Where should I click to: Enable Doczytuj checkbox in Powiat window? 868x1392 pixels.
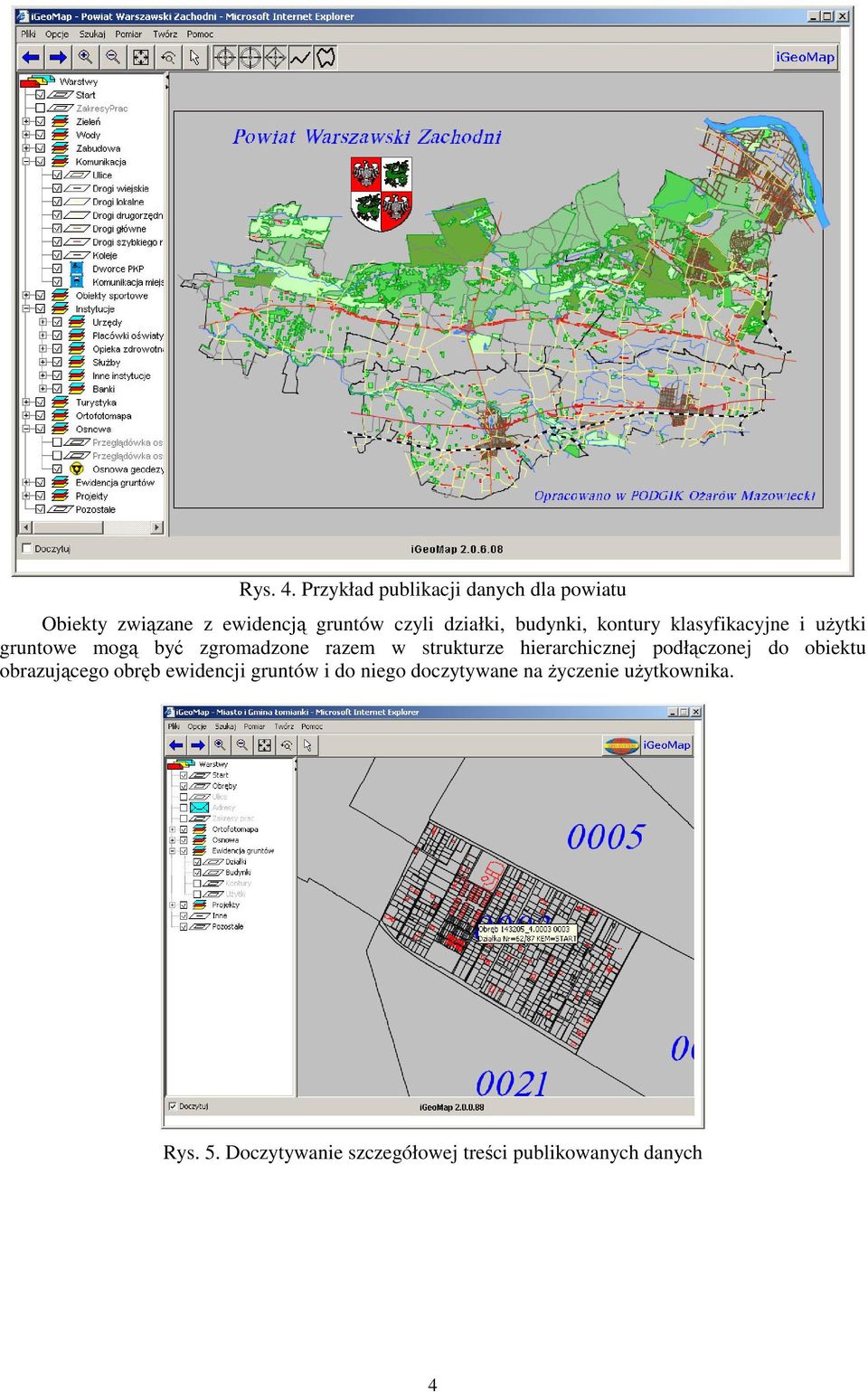pos(26,548)
